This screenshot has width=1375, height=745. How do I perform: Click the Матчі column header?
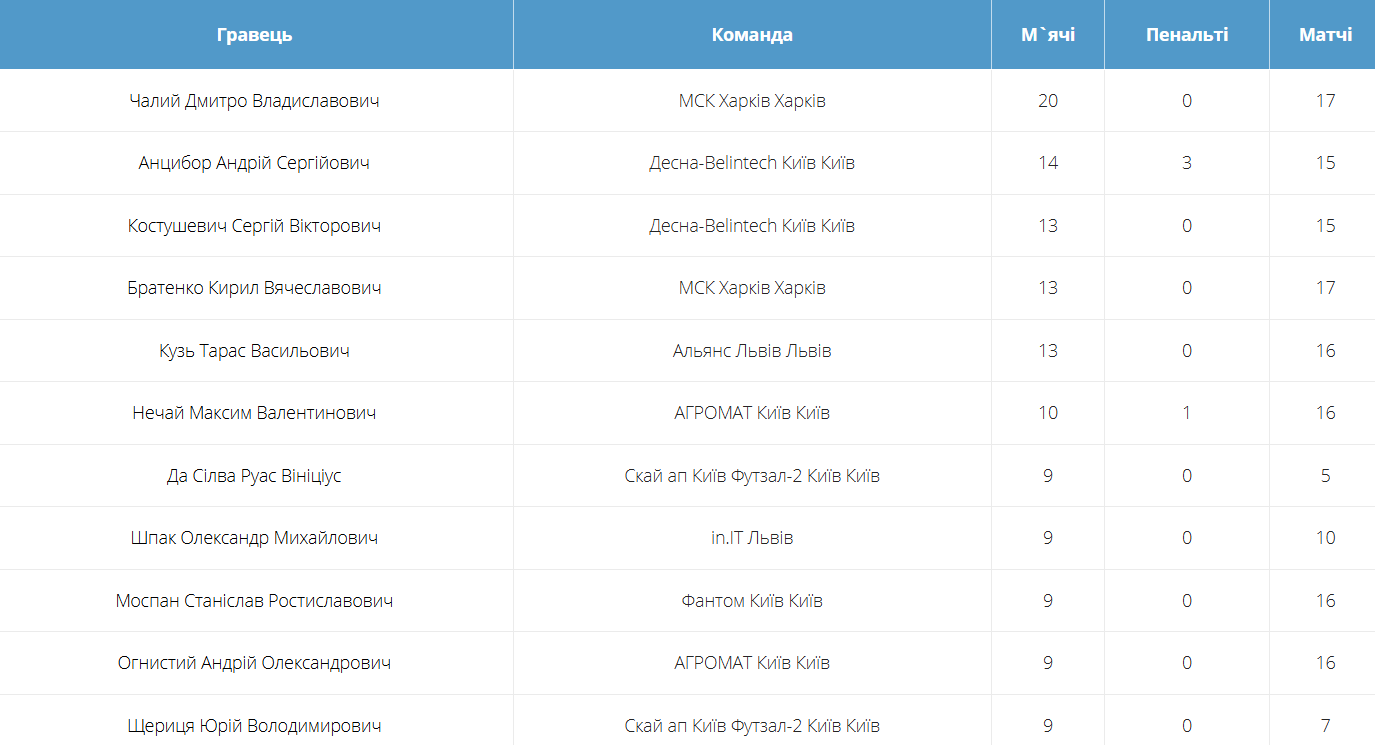coord(1325,35)
